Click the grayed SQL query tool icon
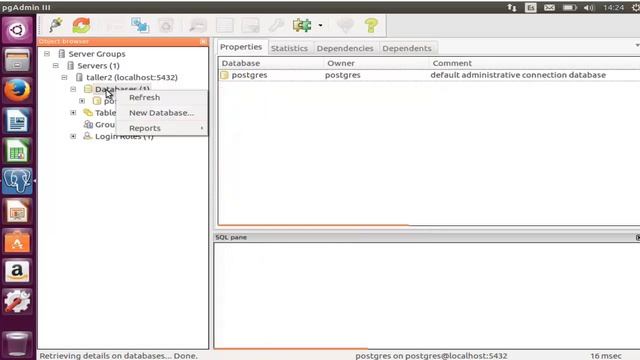The width and height of the screenshot is (640, 360). click(198, 26)
